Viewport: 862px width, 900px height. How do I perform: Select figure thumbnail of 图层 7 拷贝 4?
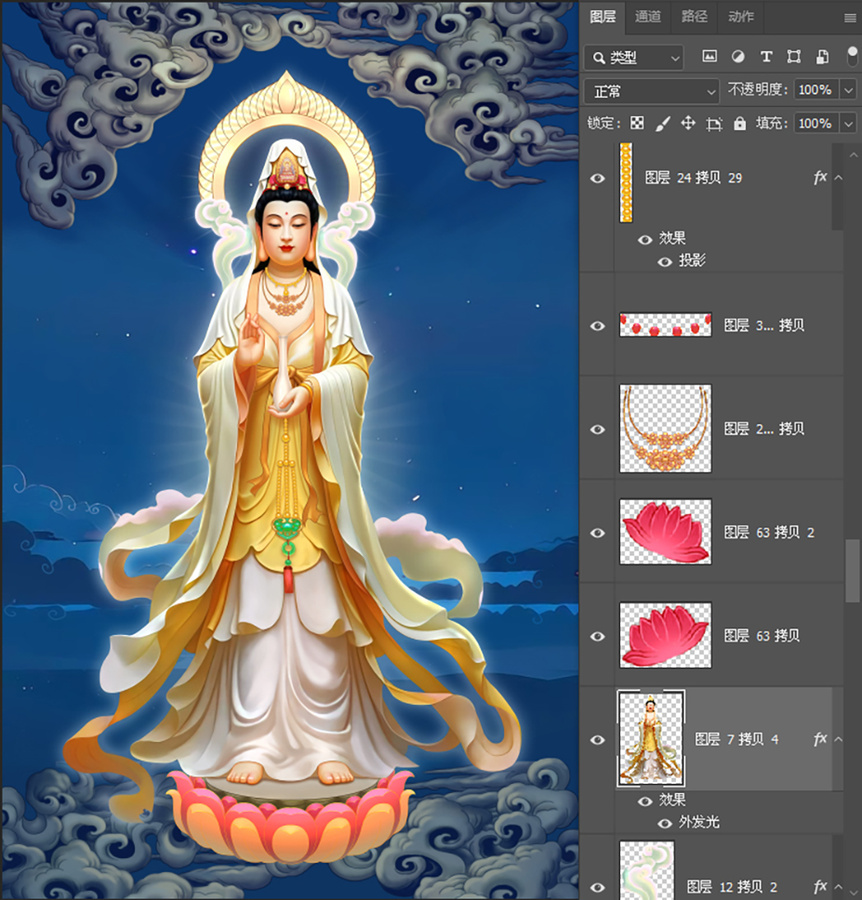[651, 738]
